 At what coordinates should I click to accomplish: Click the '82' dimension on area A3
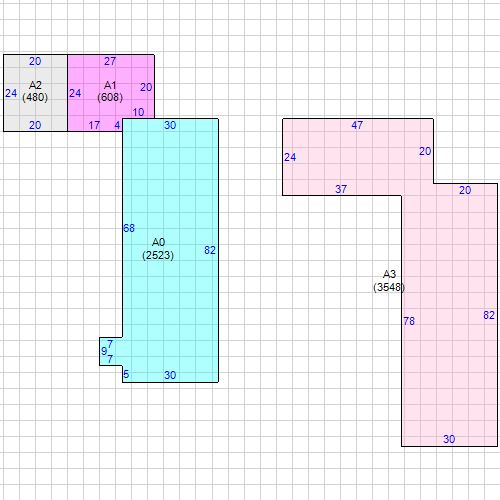pos(489,315)
